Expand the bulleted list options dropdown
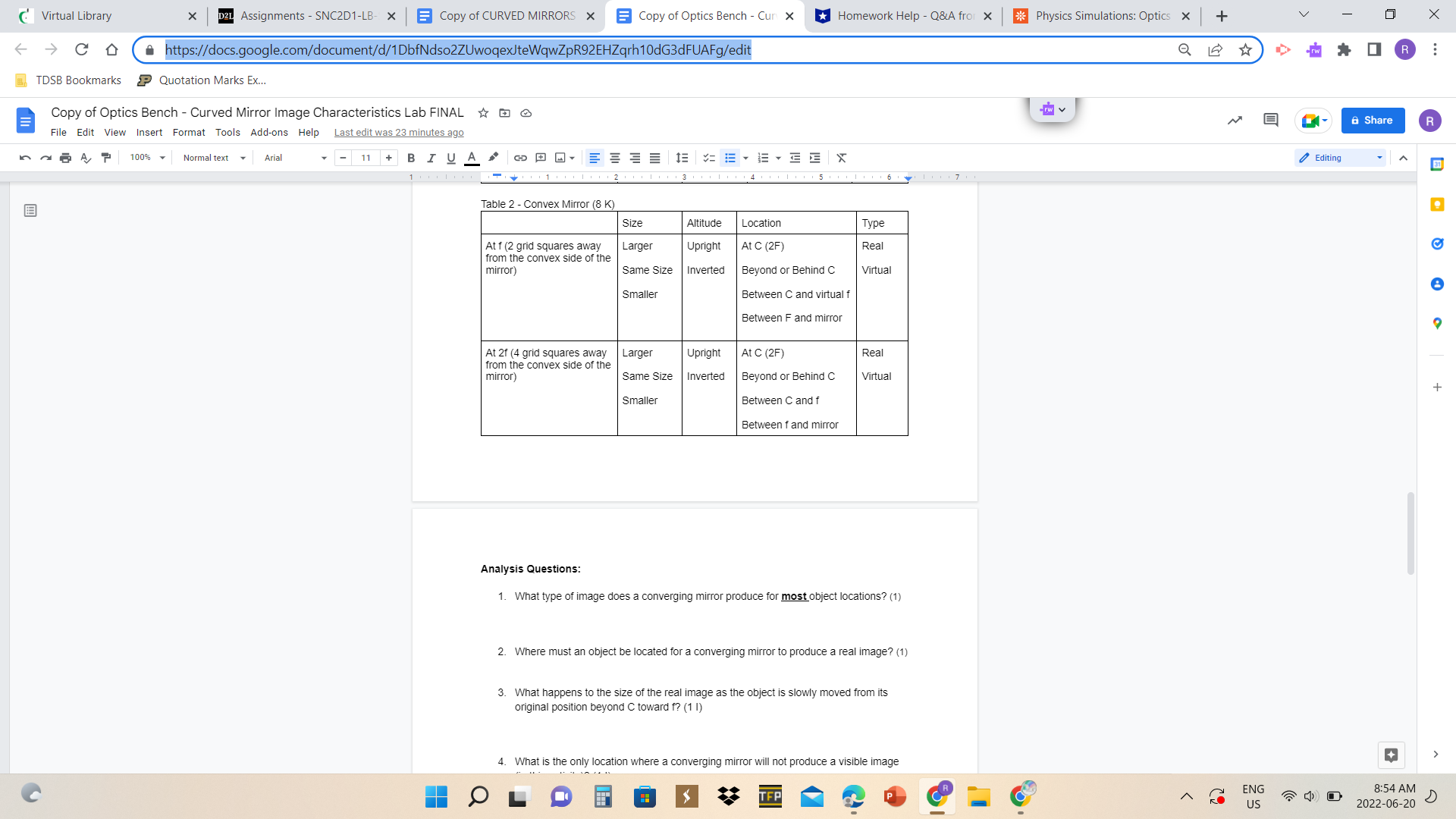Viewport: 1456px width, 819px height. click(x=744, y=158)
